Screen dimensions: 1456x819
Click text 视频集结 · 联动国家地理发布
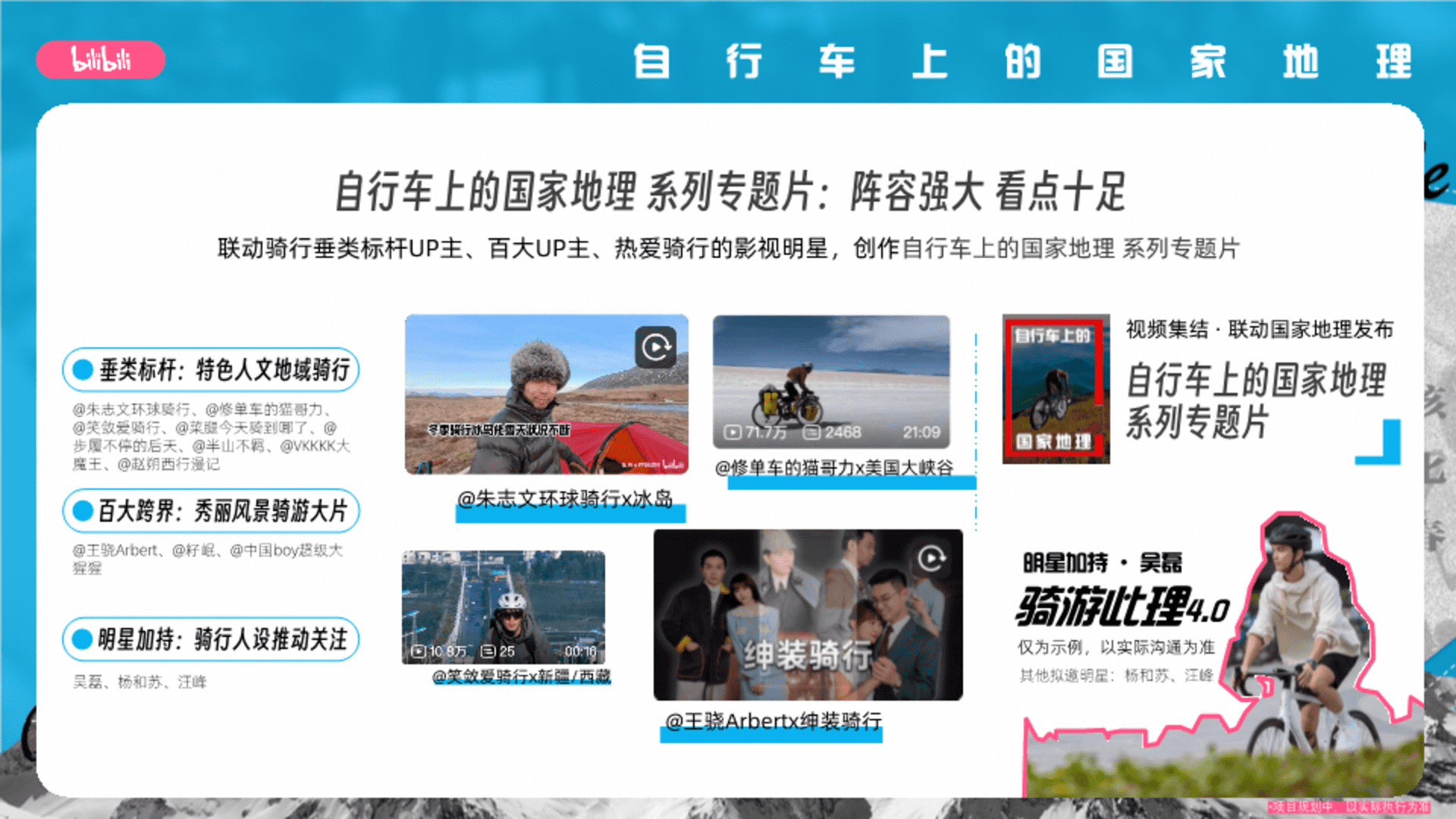1260,329
